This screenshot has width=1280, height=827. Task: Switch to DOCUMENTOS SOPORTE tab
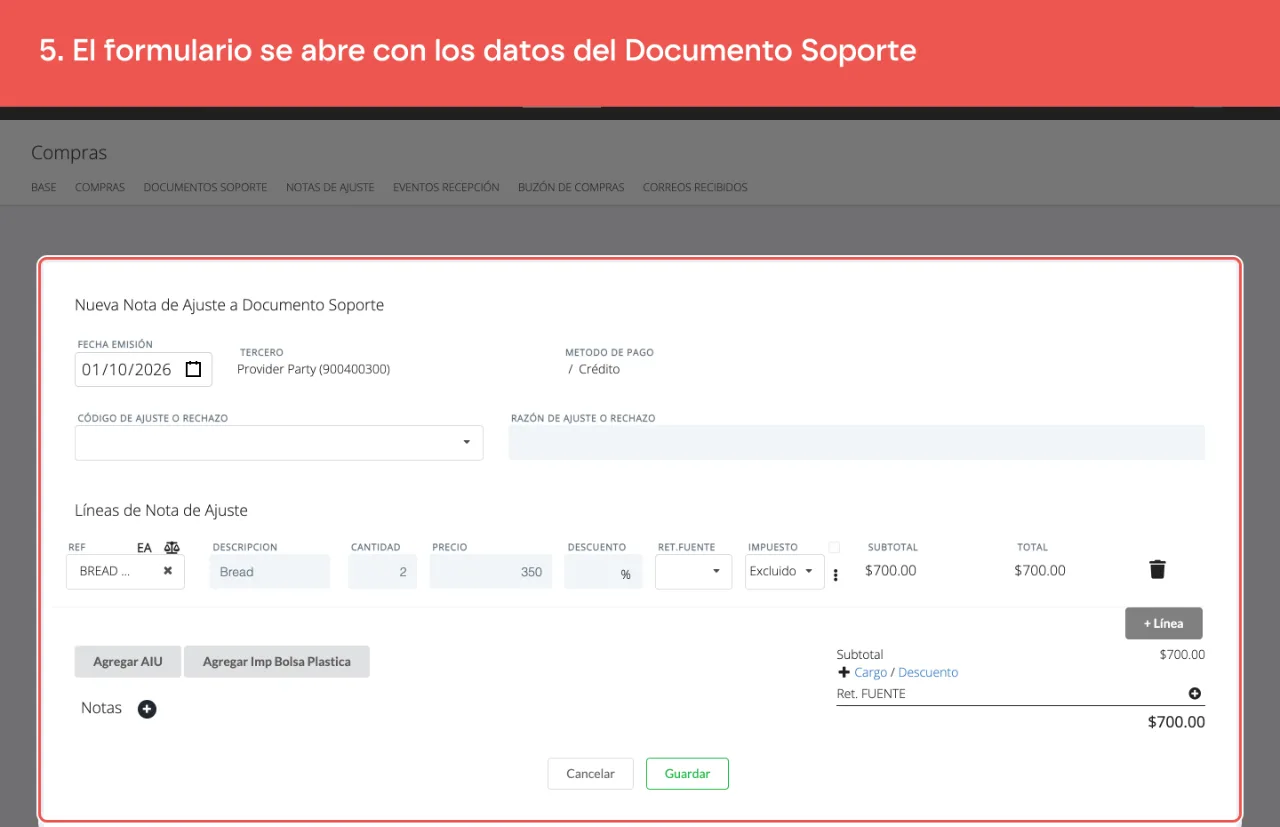(x=205, y=187)
